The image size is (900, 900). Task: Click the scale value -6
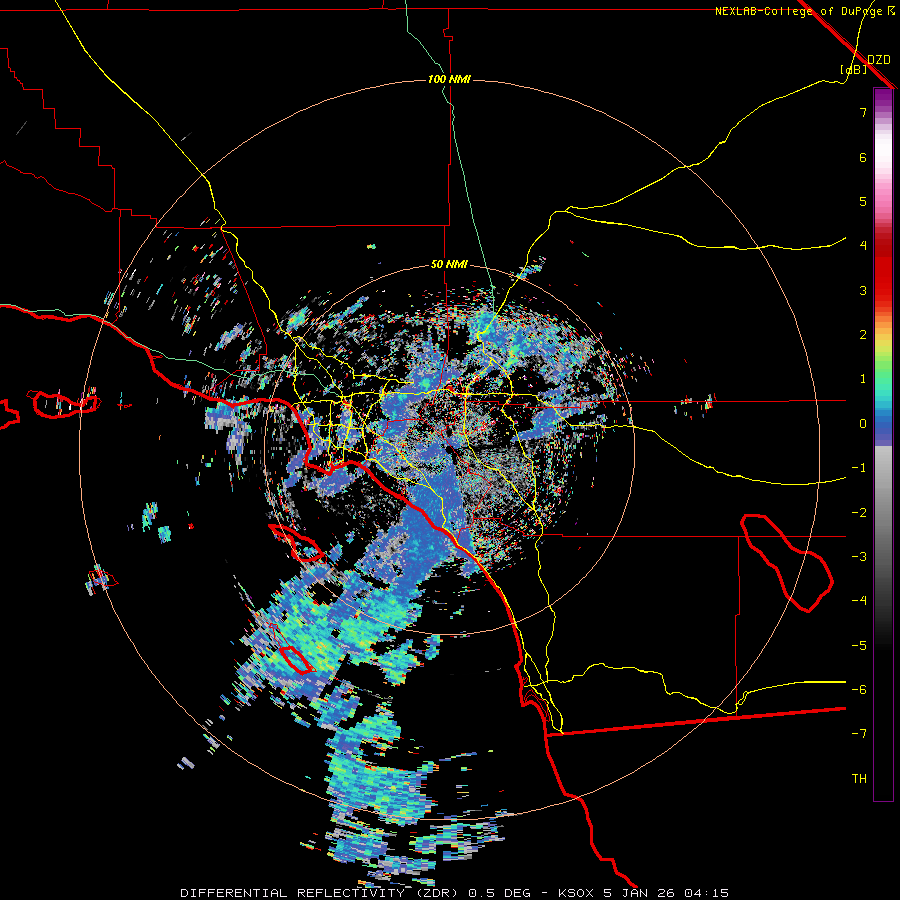point(859,690)
